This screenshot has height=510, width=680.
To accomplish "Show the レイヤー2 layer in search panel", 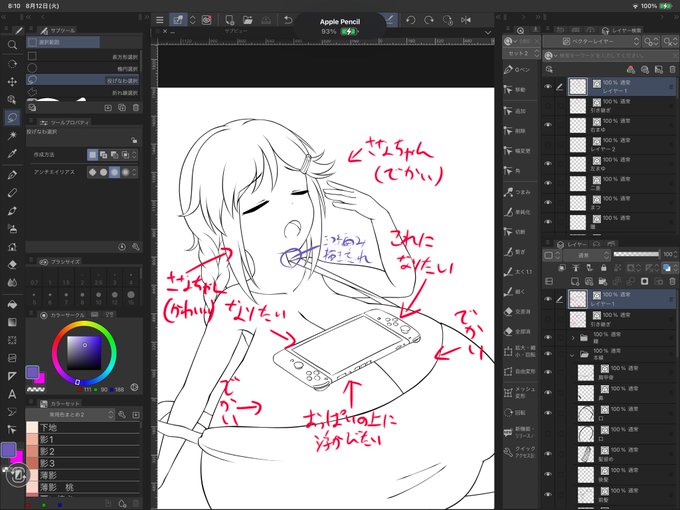I will click(x=548, y=144).
